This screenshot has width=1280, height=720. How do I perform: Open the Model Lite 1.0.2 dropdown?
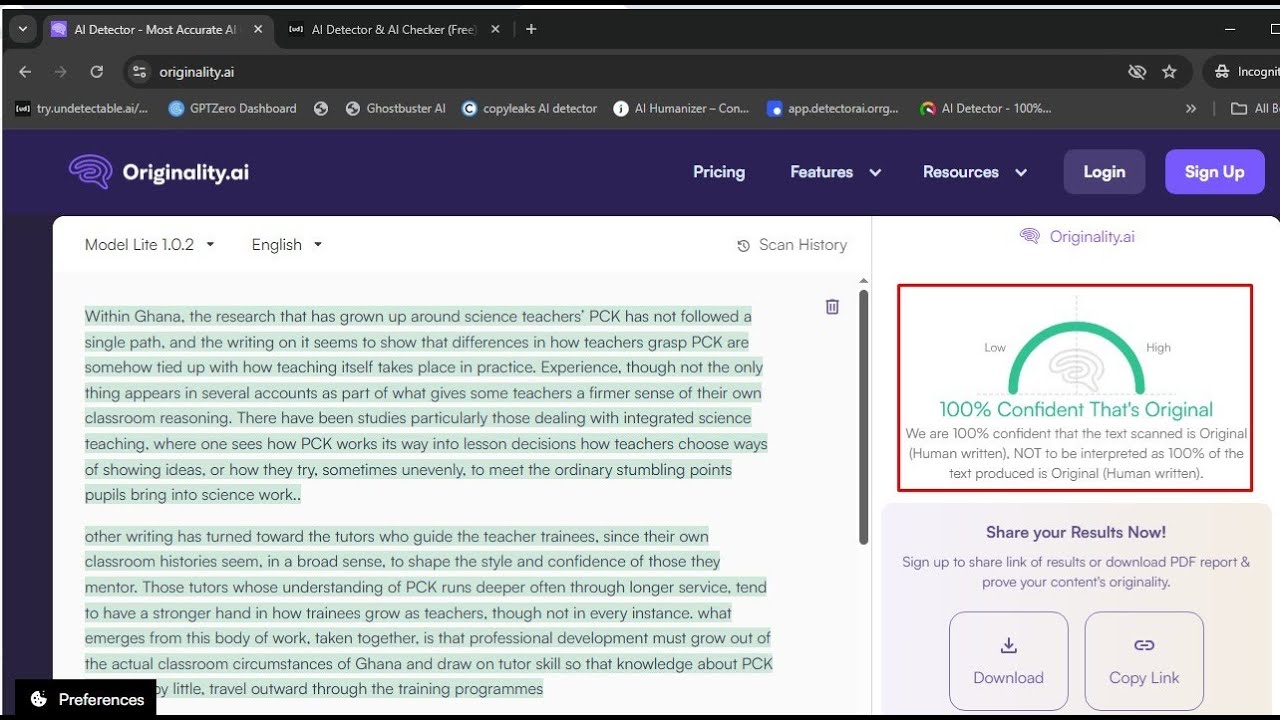[150, 245]
